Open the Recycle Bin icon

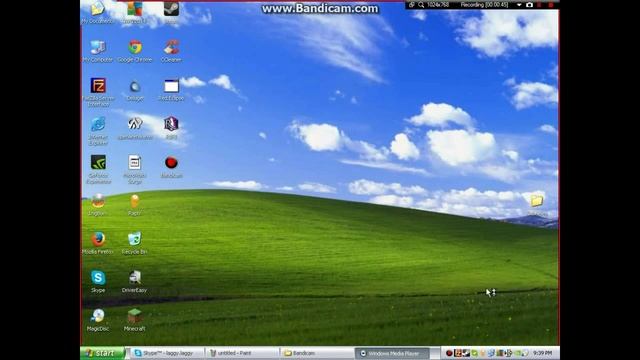click(x=134, y=243)
